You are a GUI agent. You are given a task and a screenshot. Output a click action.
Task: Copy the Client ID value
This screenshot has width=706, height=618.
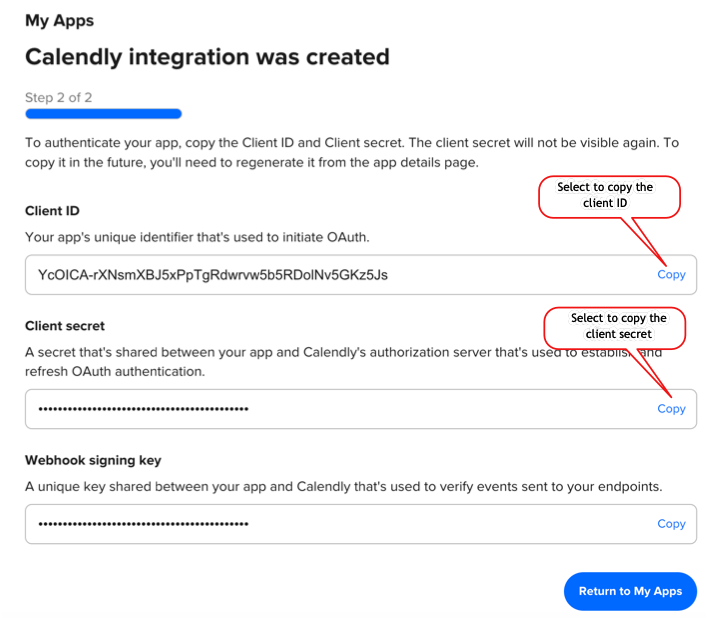[x=671, y=274]
